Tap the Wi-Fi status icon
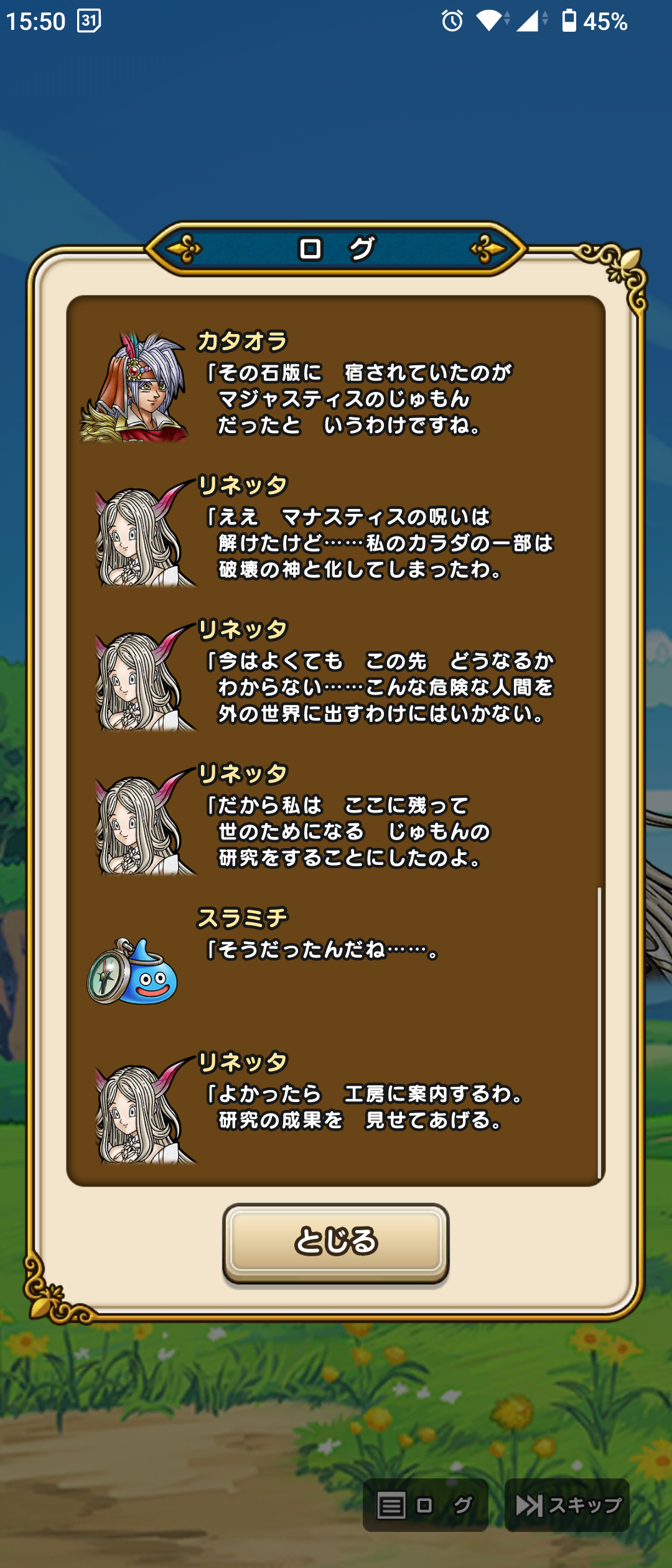This screenshot has width=672, height=1568. (492, 21)
